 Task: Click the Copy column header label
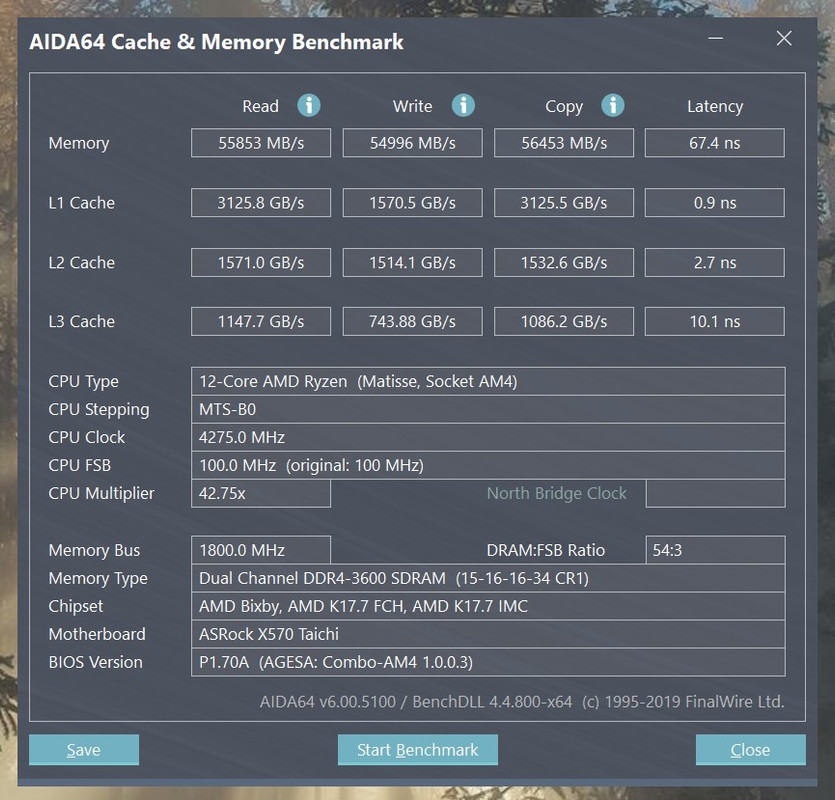point(564,107)
